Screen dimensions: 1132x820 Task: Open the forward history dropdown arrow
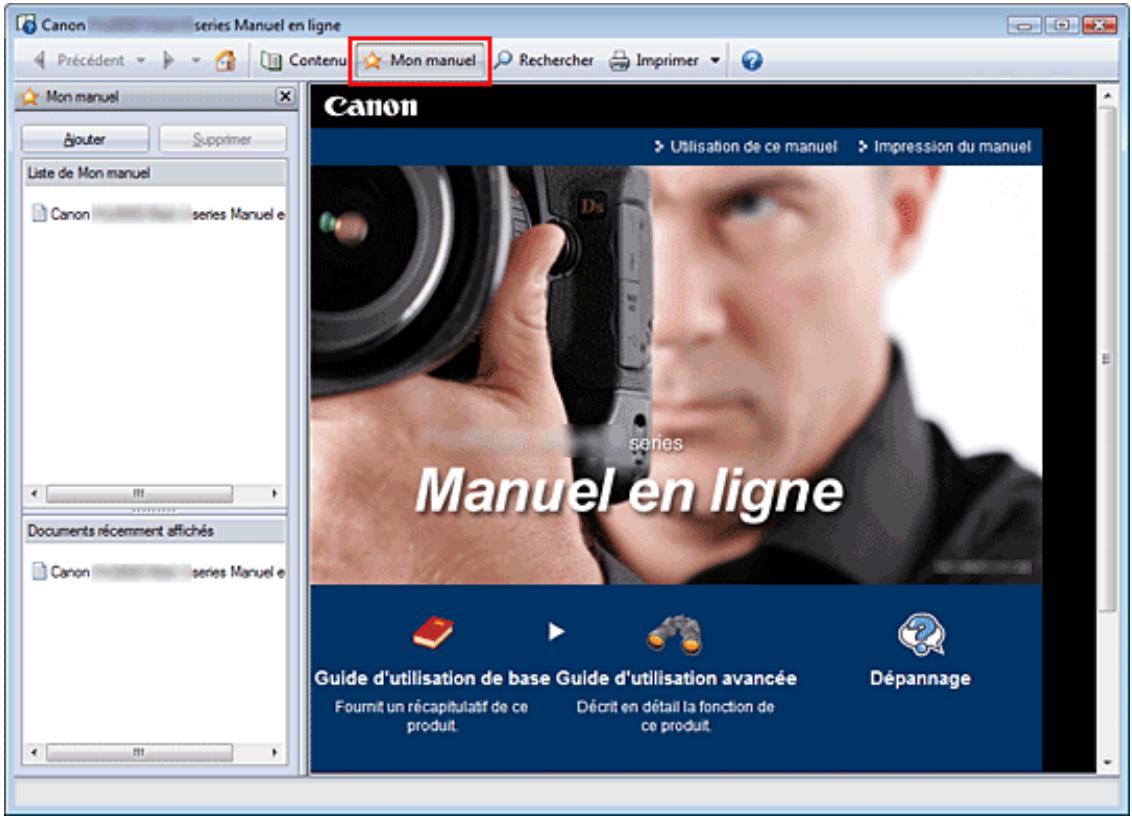pos(196,61)
